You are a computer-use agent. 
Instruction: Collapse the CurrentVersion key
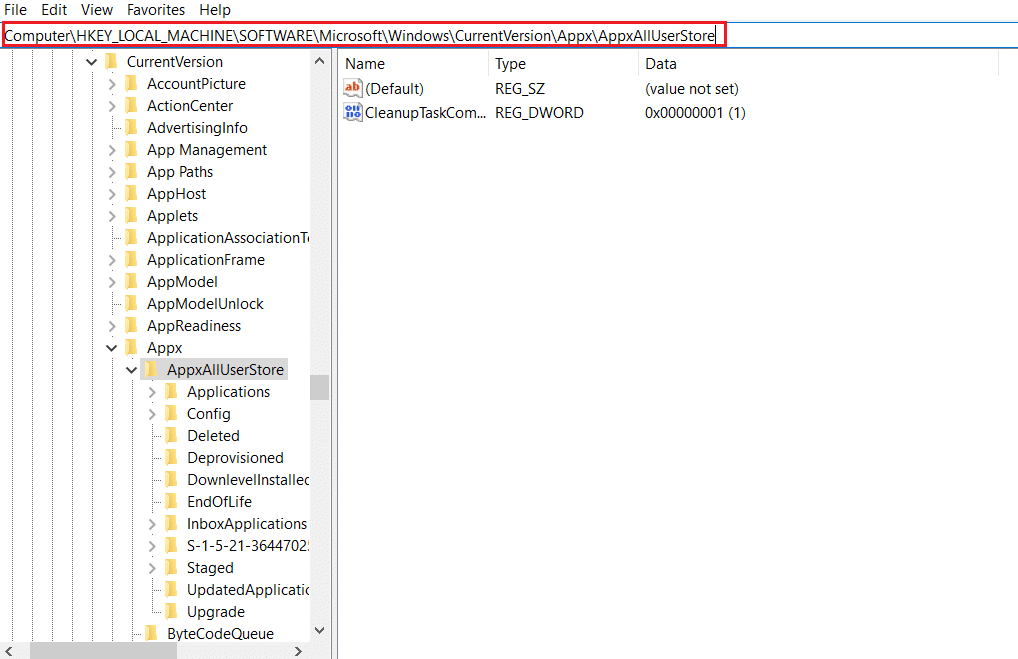coord(92,62)
